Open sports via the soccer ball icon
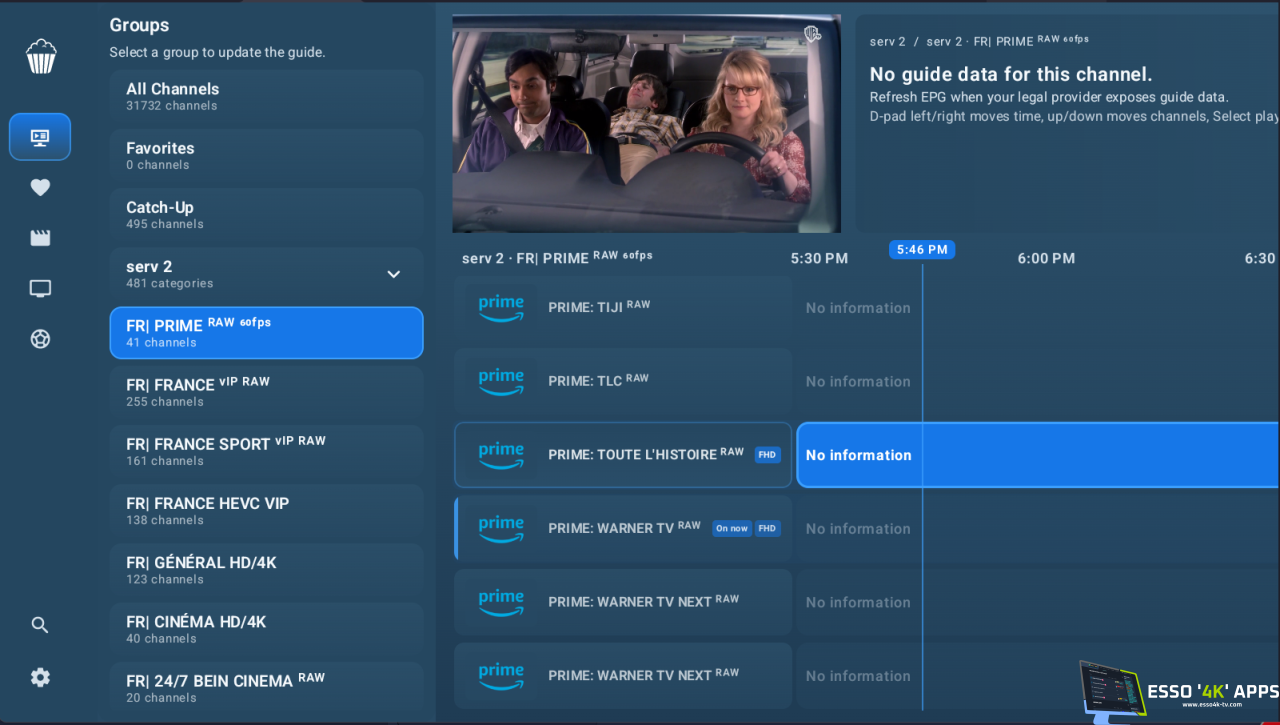 pyautogui.click(x=40, y=339)
